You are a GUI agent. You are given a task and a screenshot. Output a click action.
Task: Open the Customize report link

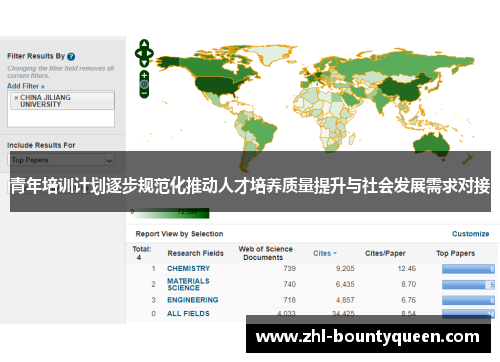tap(470, 234)
